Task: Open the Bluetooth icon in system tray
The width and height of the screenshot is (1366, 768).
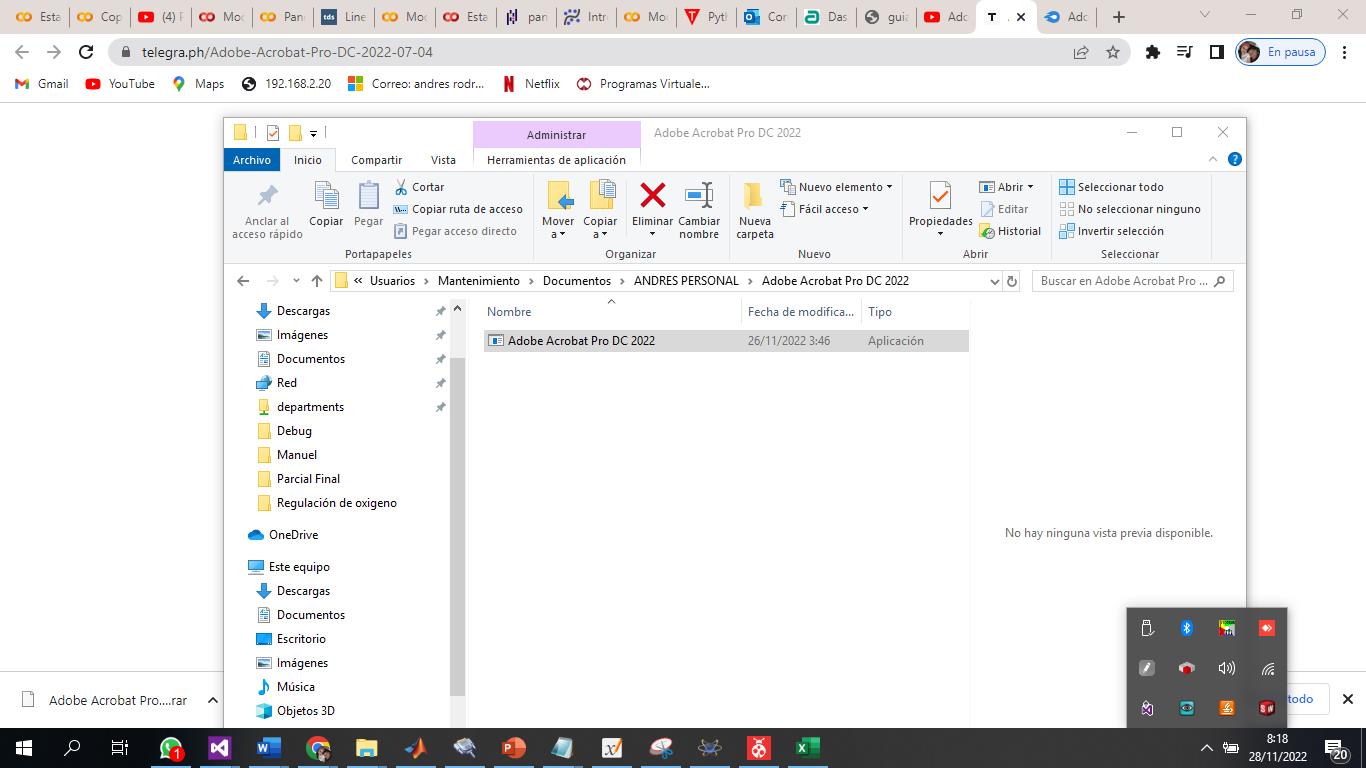Action: 1187,628
